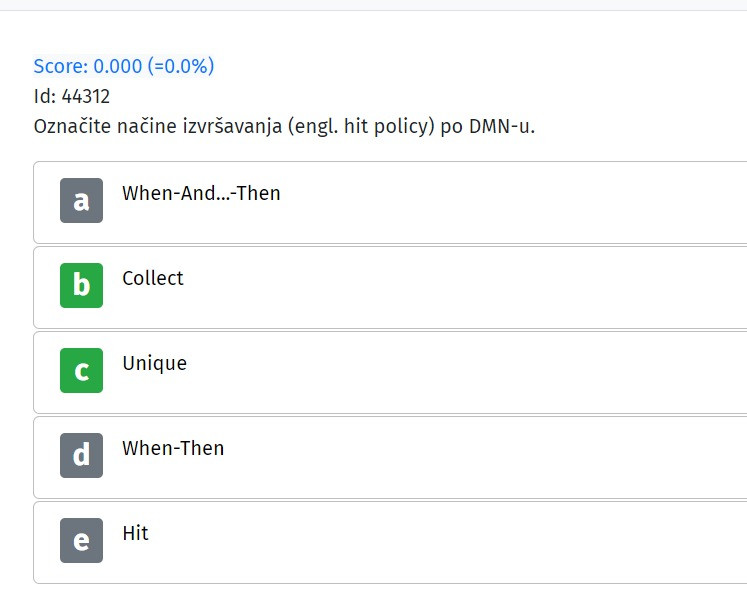Click empty area of Hit row

click(476, 542)
